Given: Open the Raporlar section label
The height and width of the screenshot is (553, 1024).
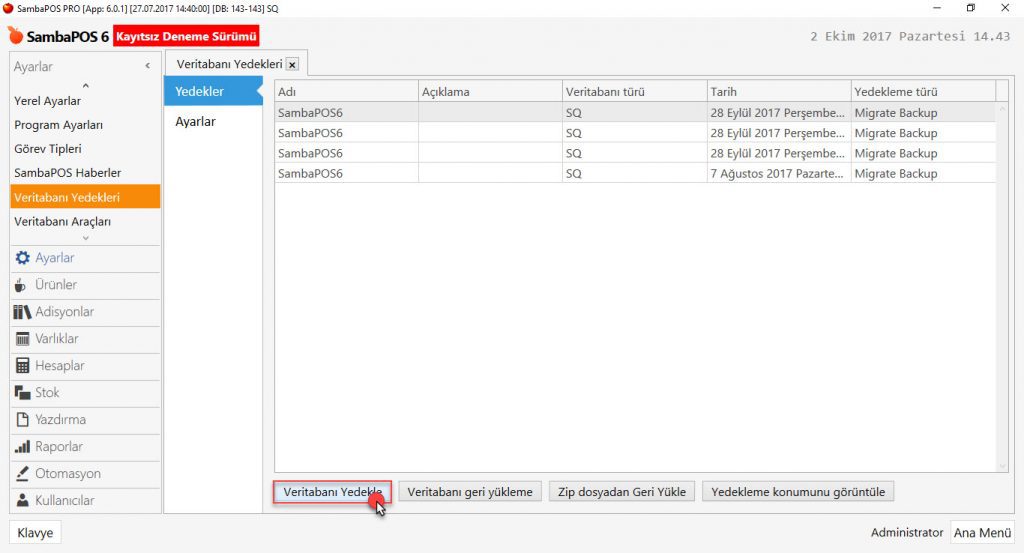Looking at the screenshot, I should [x=59, y=447].
